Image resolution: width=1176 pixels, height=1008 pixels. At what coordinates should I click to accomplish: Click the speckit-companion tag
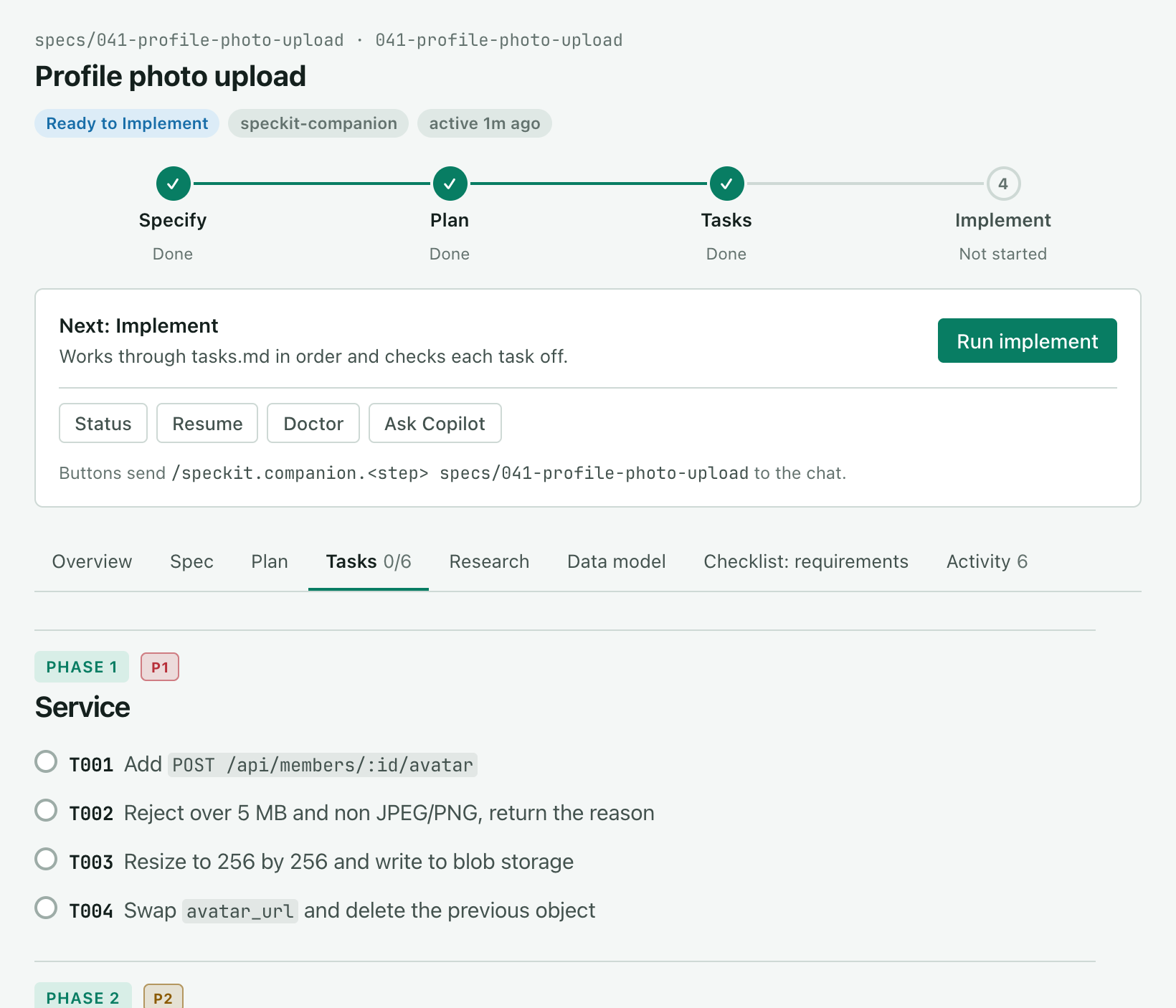[x=318, y=123]
